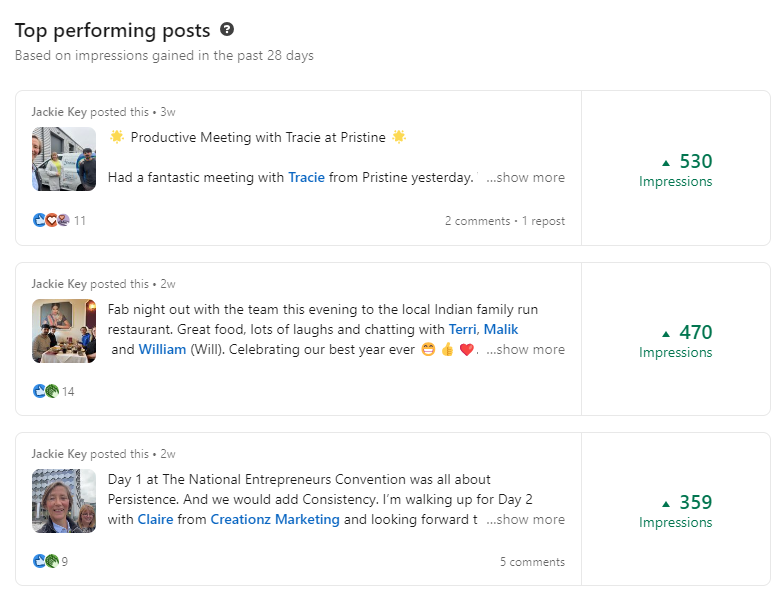The height and width of the screenshot is (594, 773).
Task: Open '1 repost' on the Pristine post
Action: click(543, 221)
